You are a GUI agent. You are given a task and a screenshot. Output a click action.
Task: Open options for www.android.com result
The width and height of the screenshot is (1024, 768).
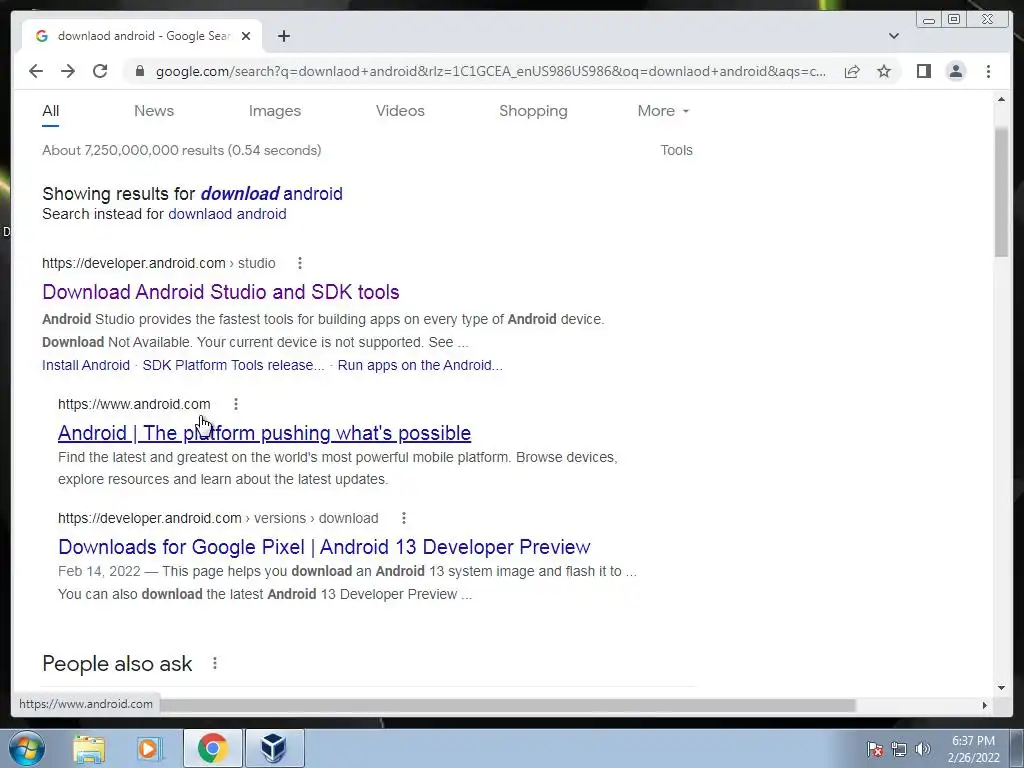point(236,404)
